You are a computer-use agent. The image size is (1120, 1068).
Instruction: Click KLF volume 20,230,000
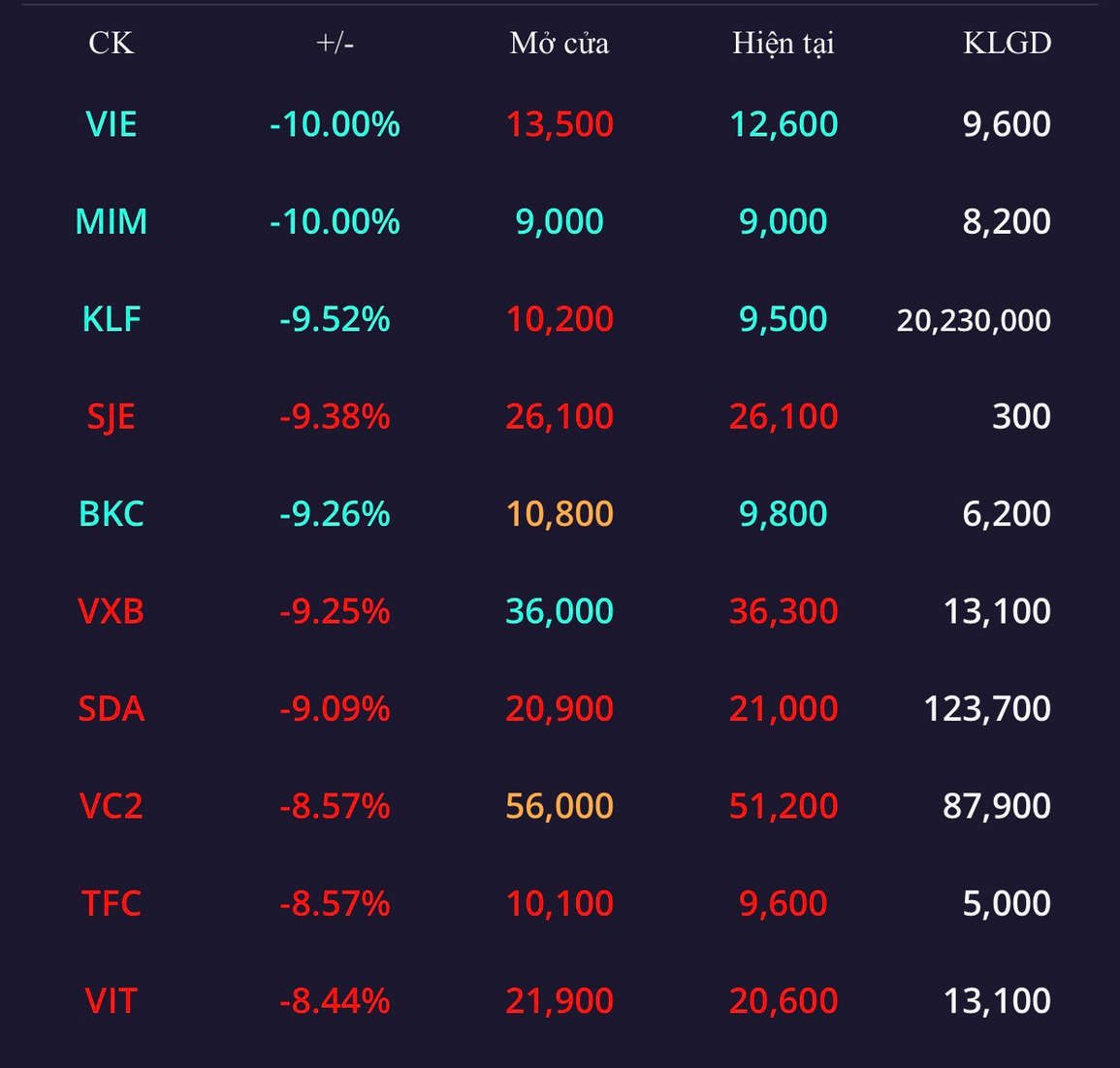click(x=974, y=321)
